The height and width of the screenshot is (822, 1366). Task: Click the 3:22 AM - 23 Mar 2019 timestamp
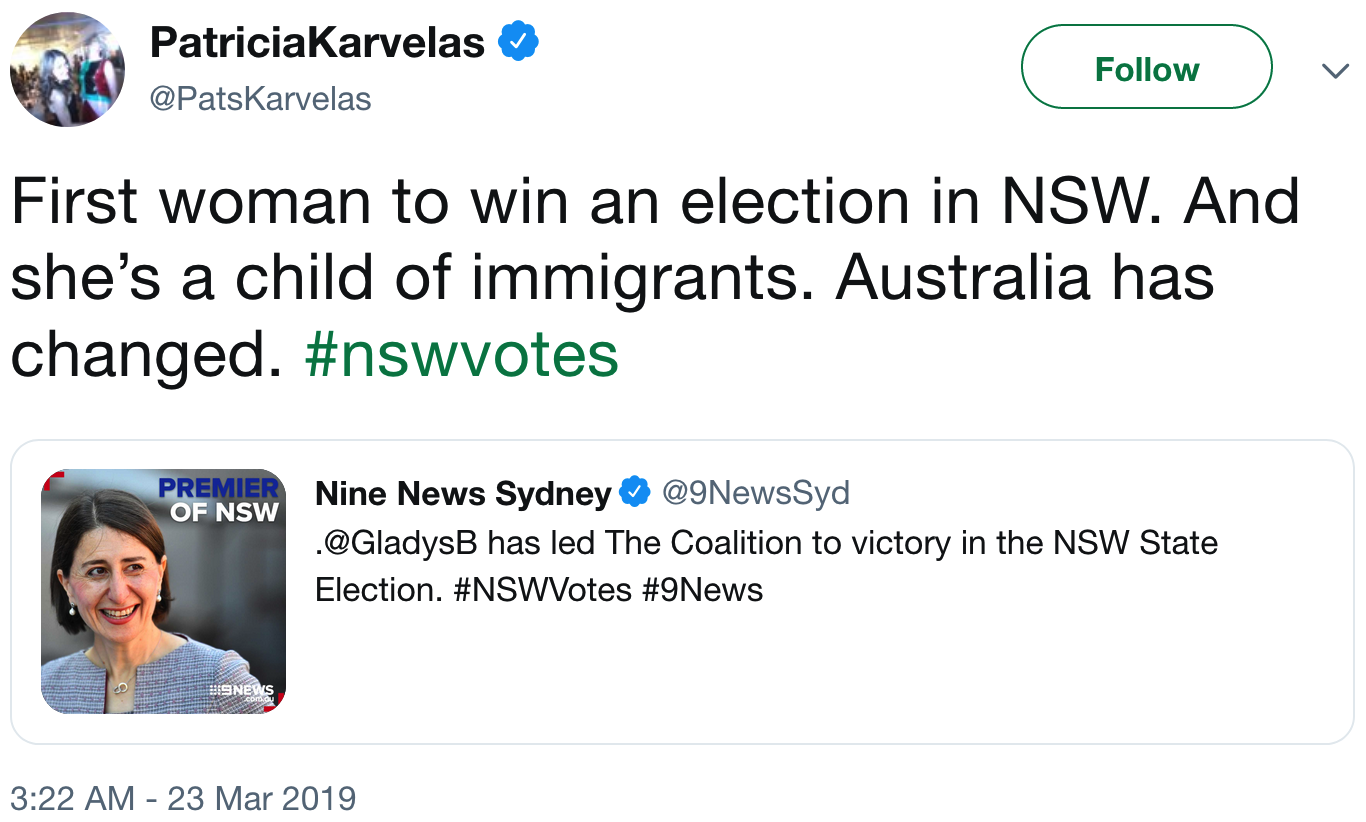coord(183,798)
